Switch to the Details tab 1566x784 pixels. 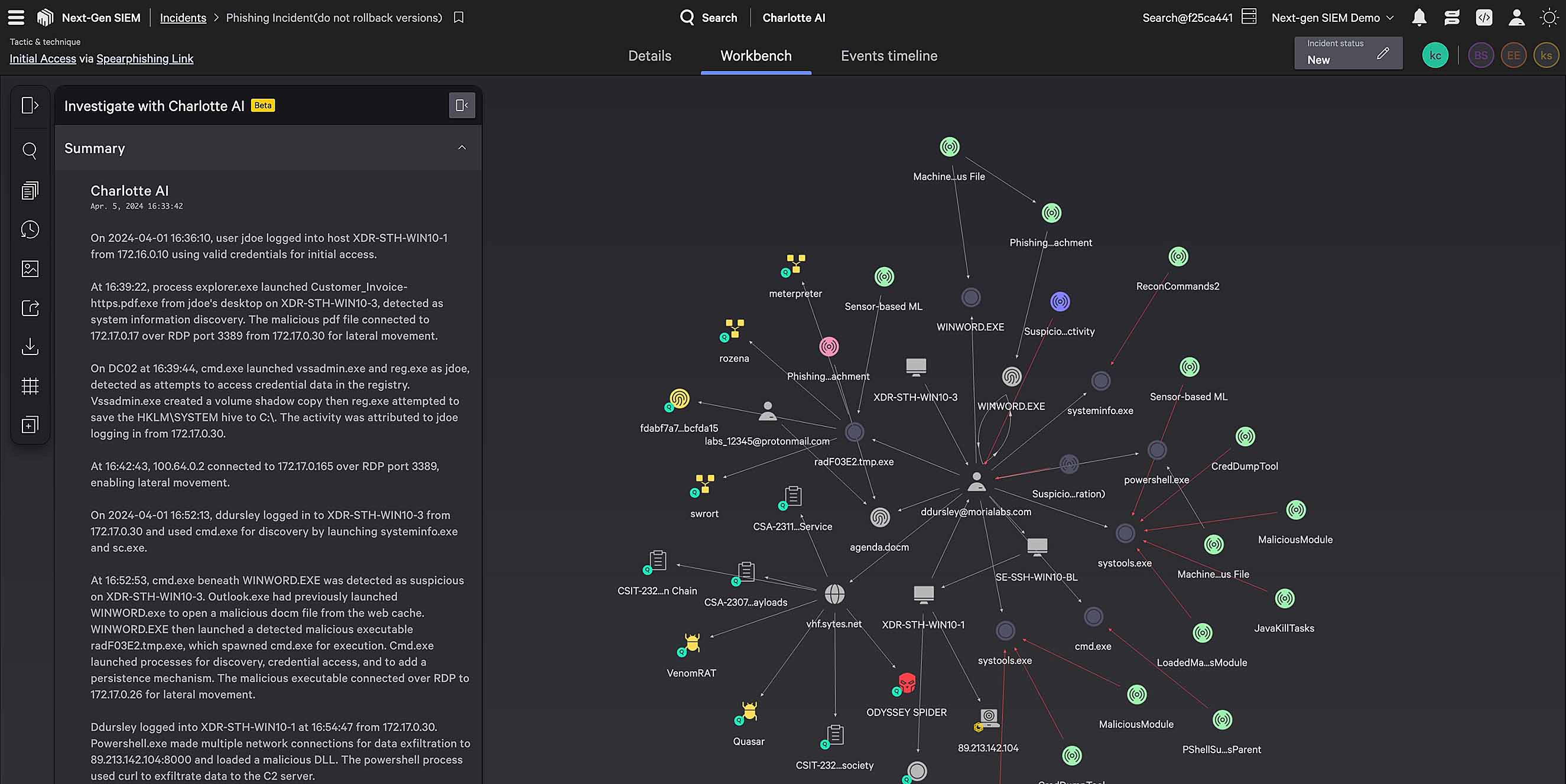649,56
